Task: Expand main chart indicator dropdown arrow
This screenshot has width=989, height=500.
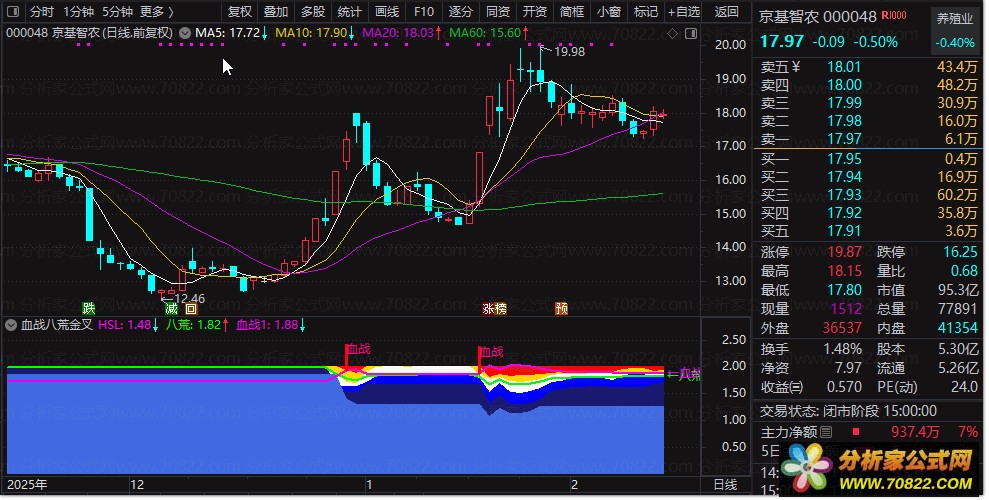Action: (x=185, y=33)
